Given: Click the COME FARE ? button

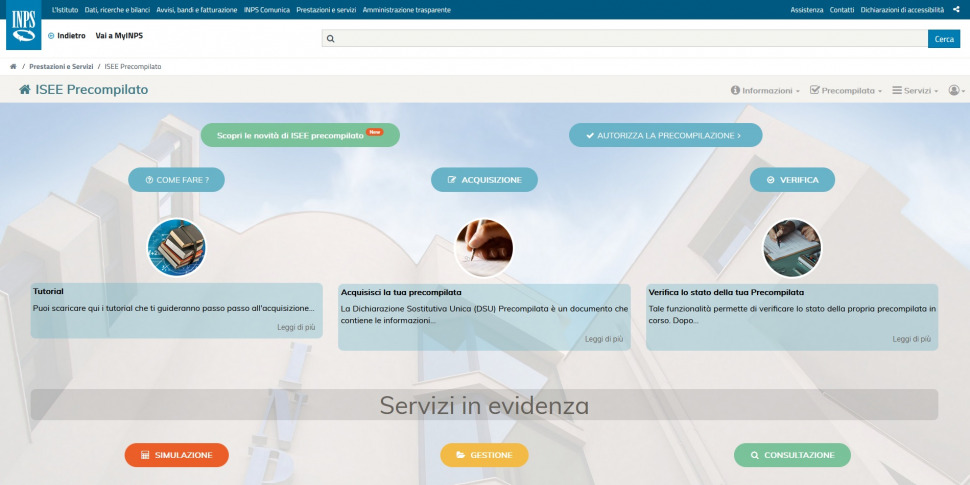Looking at the screenshot, I should coord(176,180).
